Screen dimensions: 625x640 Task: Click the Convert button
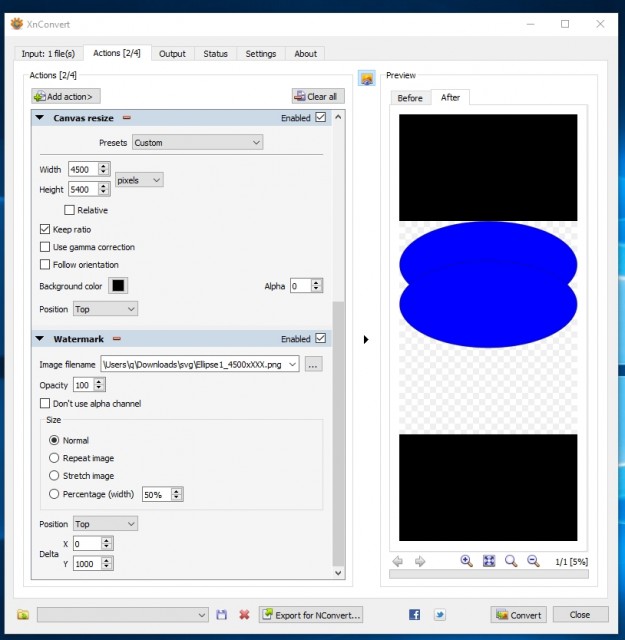click(518, 615)
